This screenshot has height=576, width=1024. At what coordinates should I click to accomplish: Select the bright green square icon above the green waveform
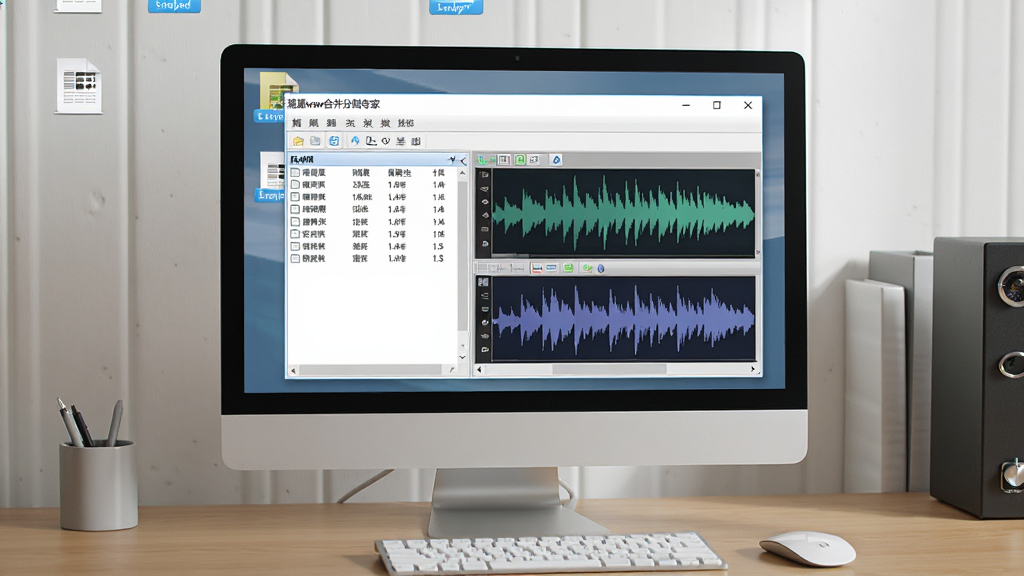(520, 160)
